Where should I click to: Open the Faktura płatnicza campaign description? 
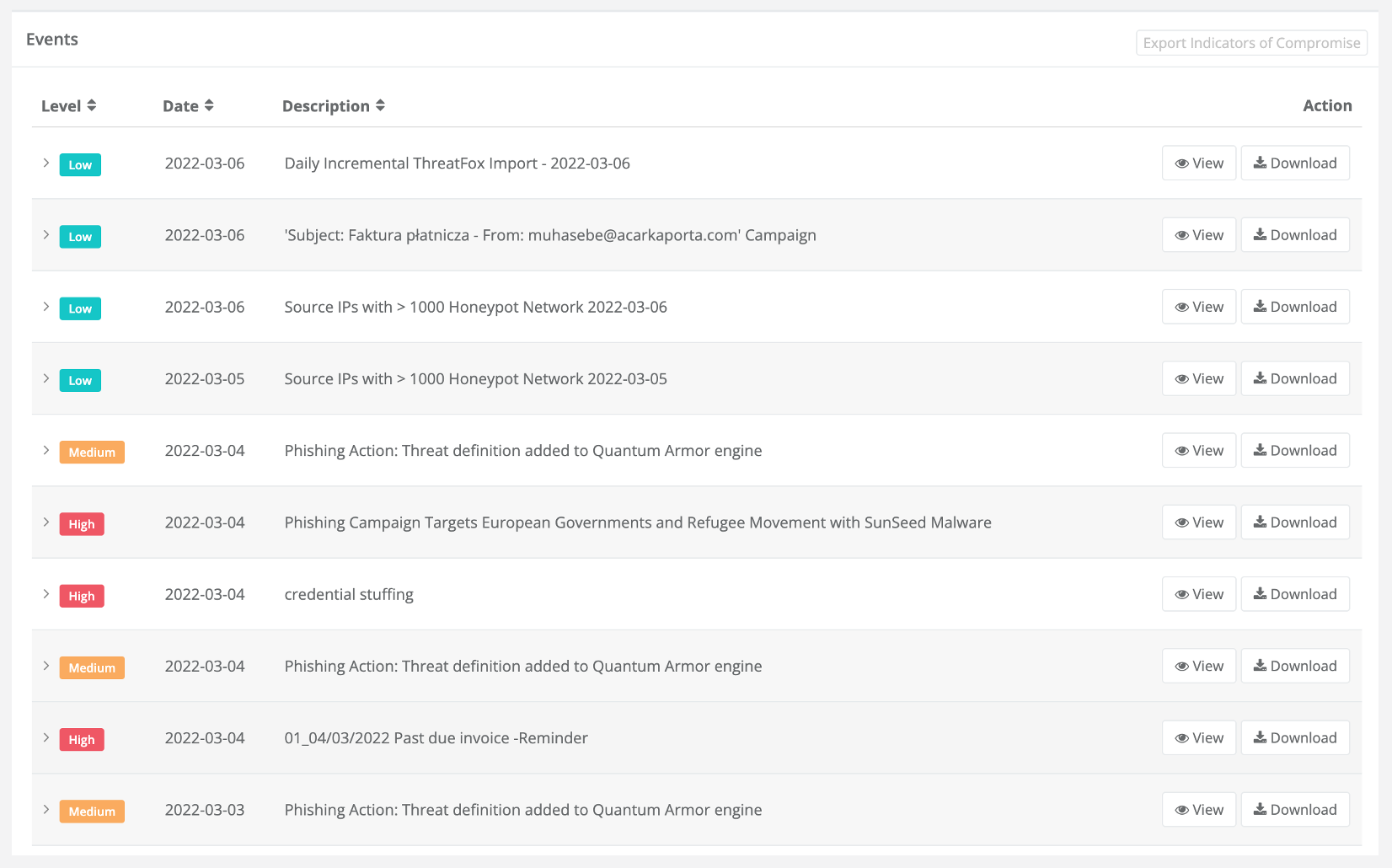(550, 235)
